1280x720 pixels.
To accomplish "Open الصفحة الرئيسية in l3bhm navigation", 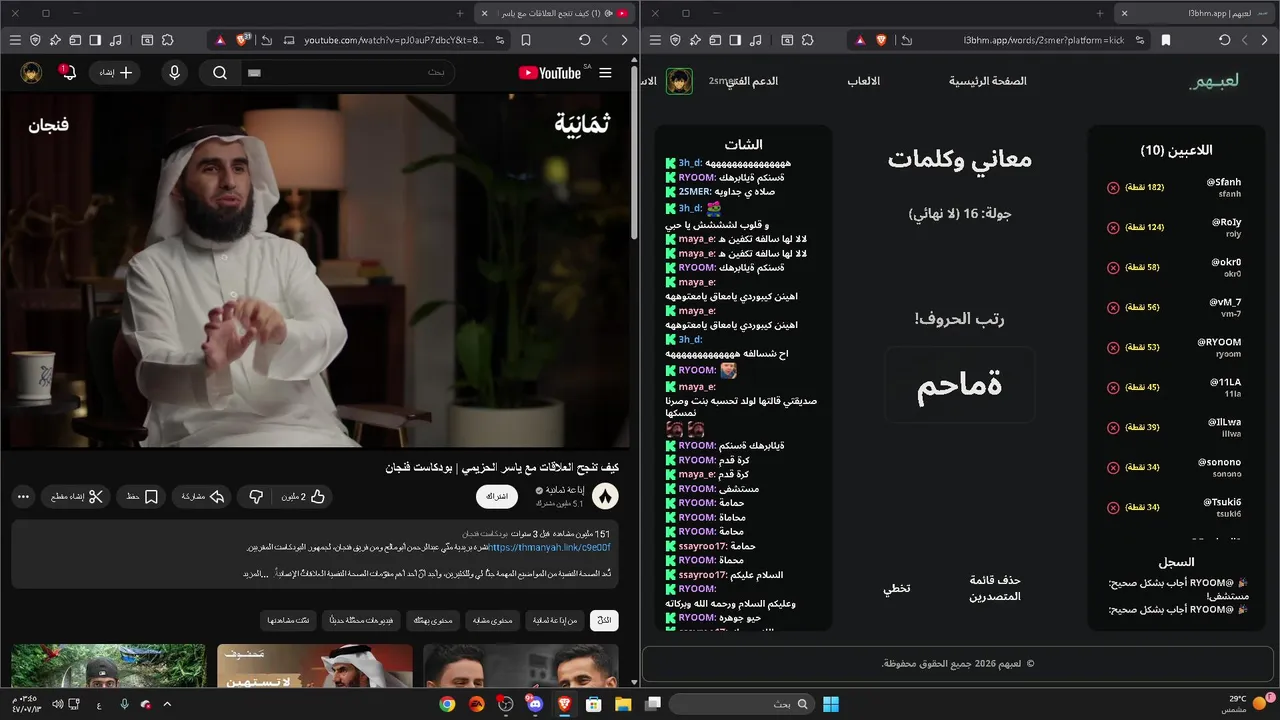I will [x=988, y=81].
